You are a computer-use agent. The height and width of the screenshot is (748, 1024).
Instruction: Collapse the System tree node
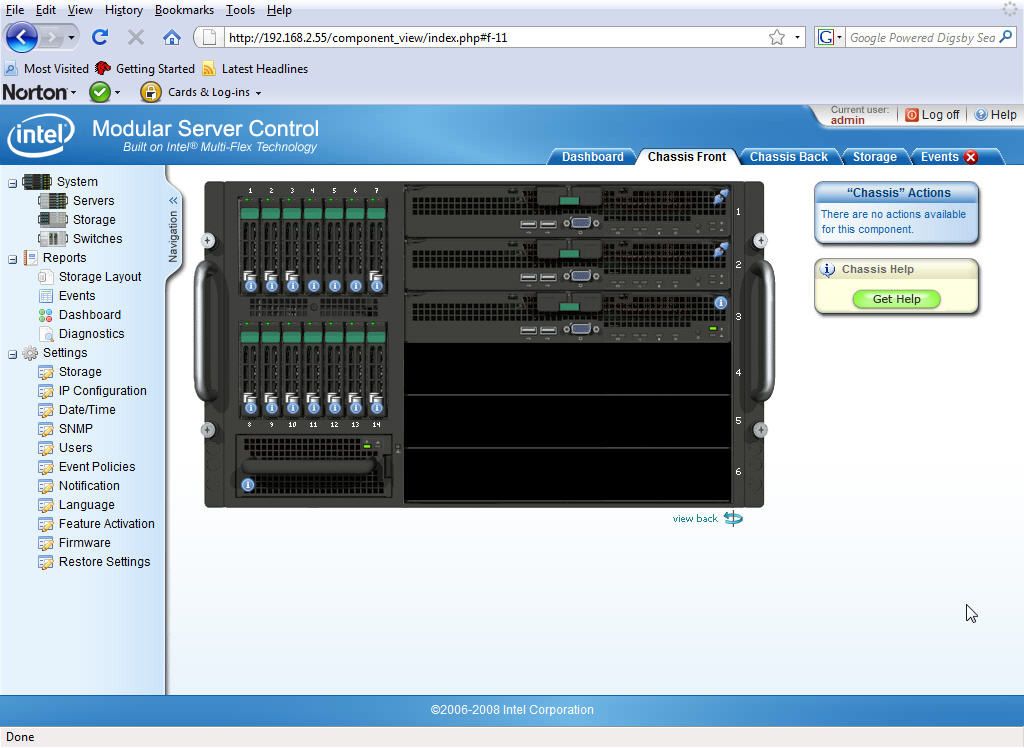pos(10,181)
